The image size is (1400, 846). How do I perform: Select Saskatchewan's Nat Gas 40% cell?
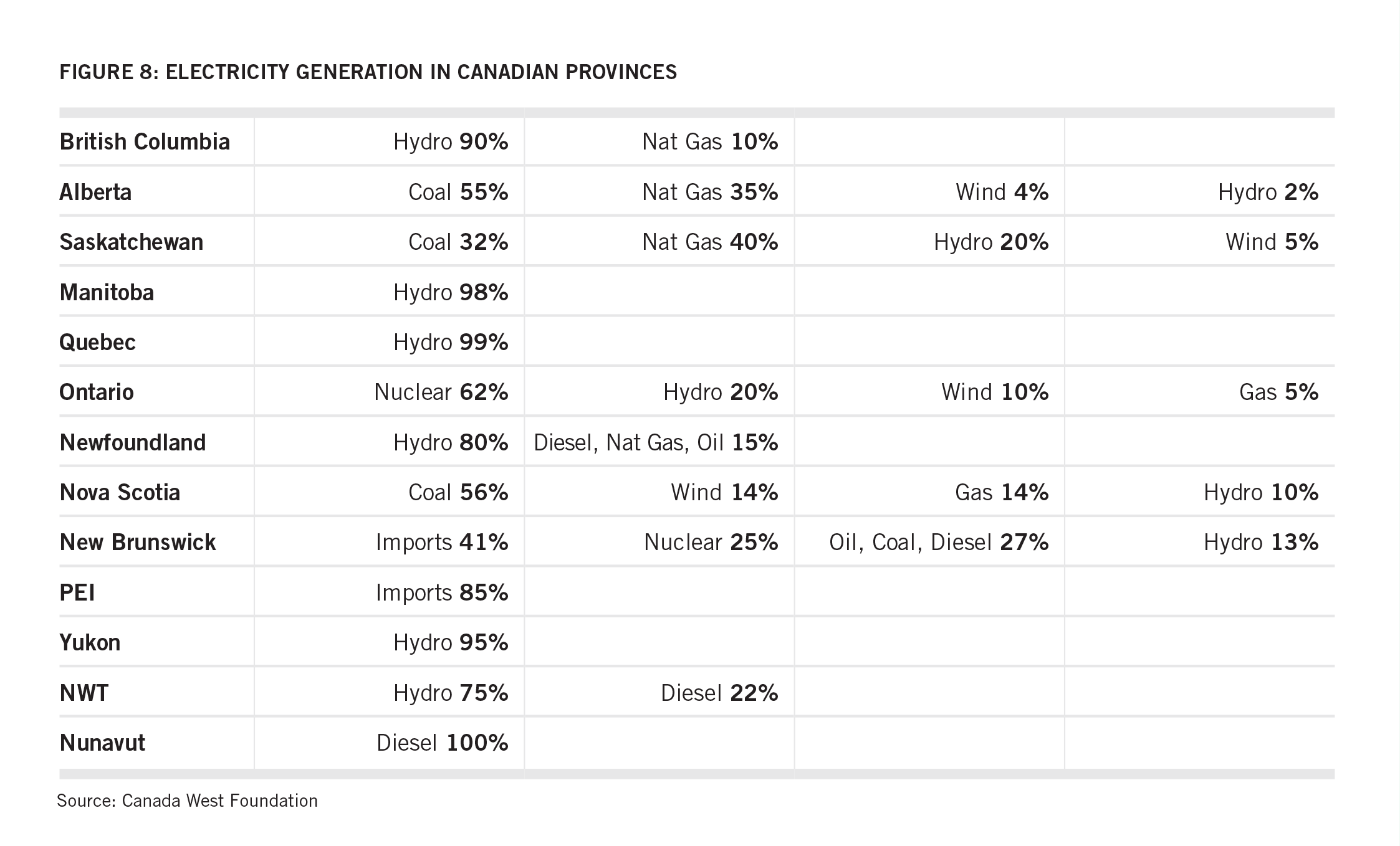(x=710, y=242)
